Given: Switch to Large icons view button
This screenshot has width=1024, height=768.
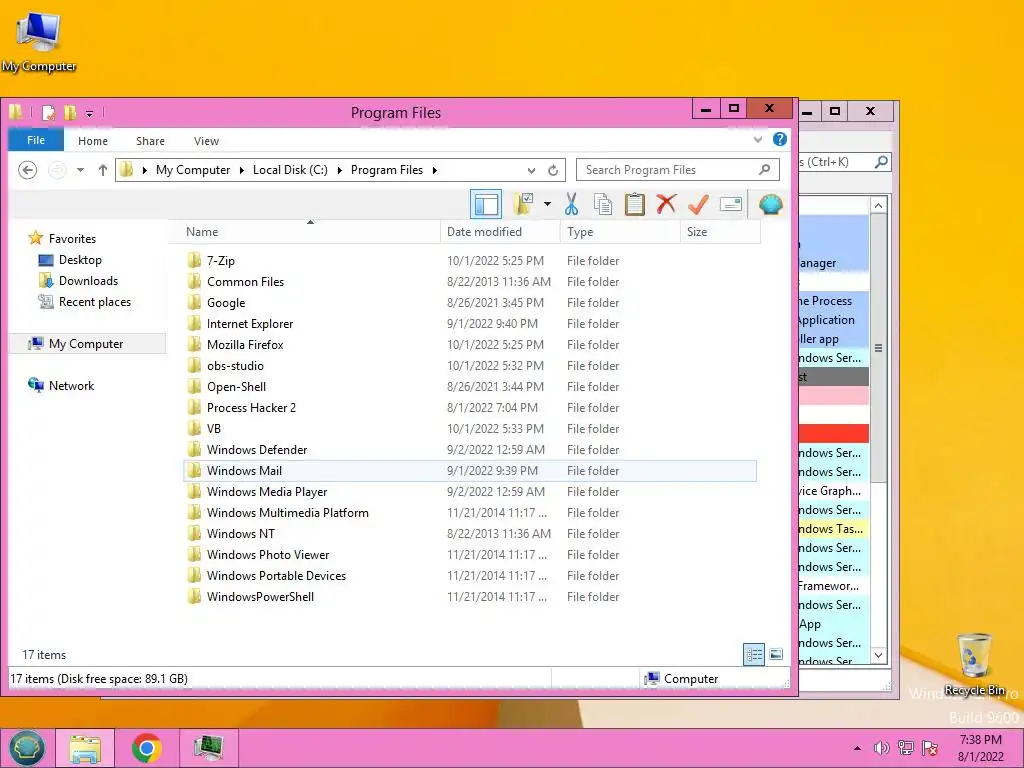Looking at the screenshot, I should tap(776, 654).
